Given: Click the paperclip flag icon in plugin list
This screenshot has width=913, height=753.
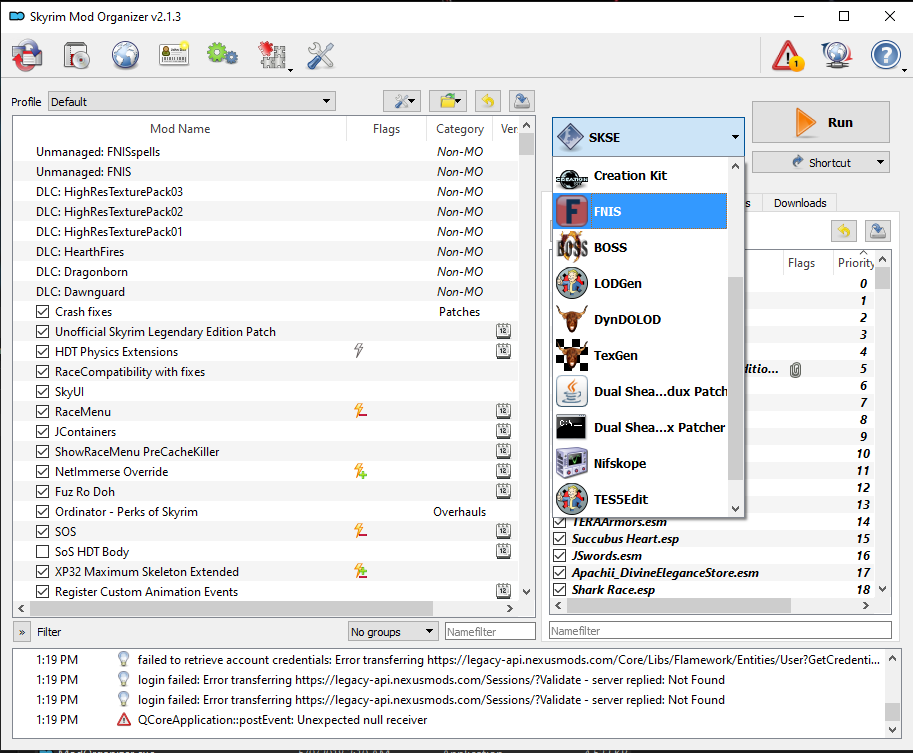Looking at the screenshot, I should pos(795,369).
